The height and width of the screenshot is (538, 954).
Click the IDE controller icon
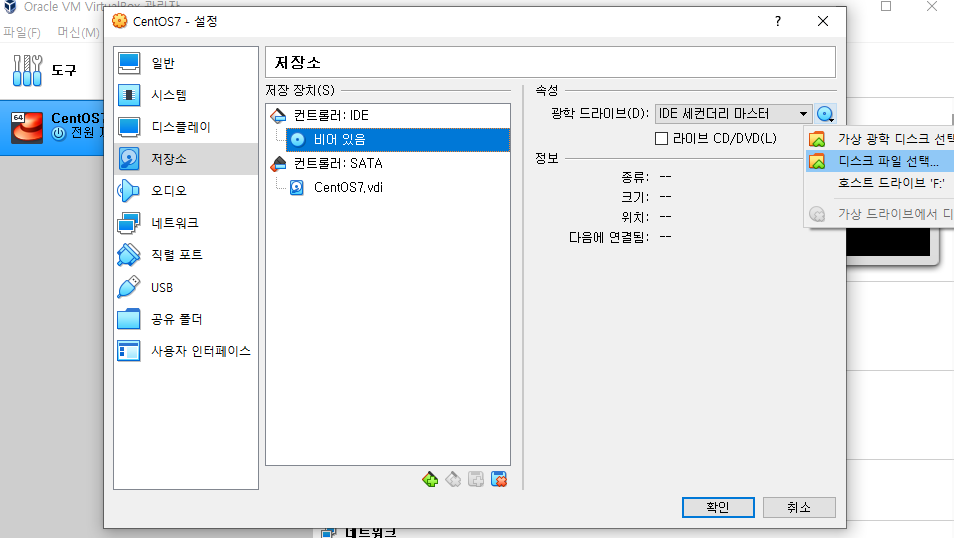pos(278,115)
